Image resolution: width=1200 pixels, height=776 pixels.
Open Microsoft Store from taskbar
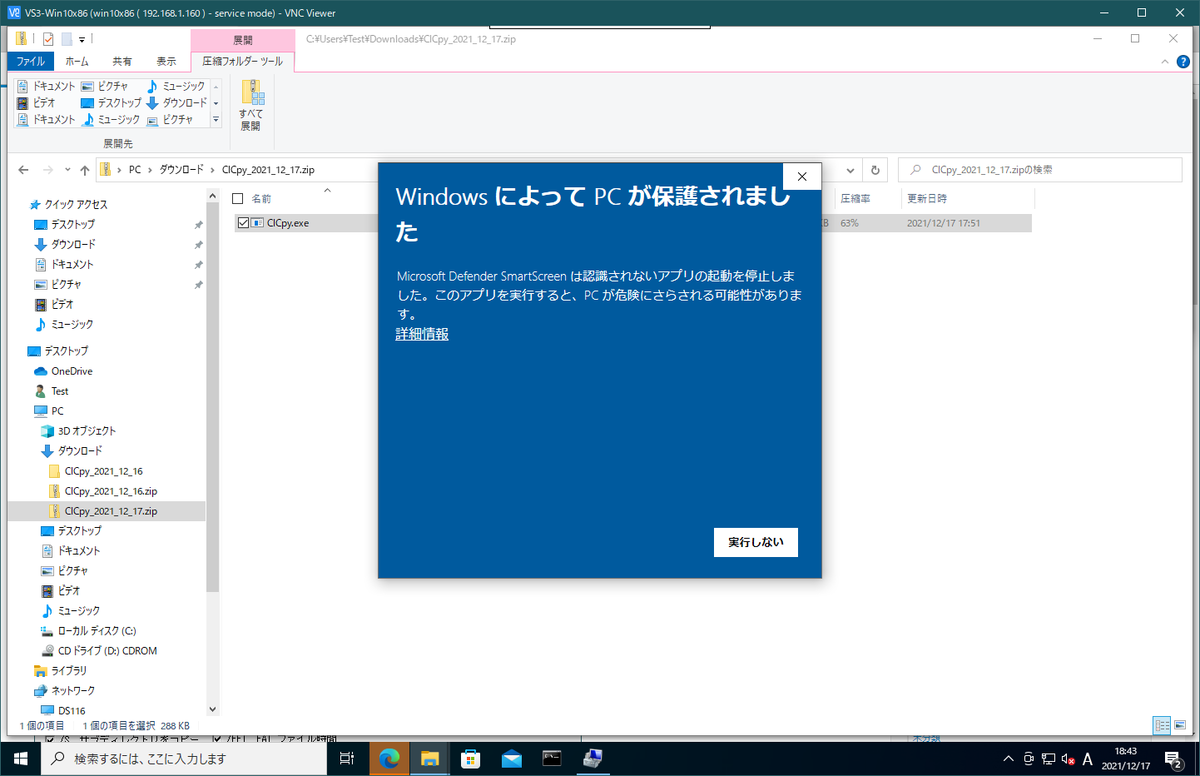pyautogui.click(x=470, y=758)
